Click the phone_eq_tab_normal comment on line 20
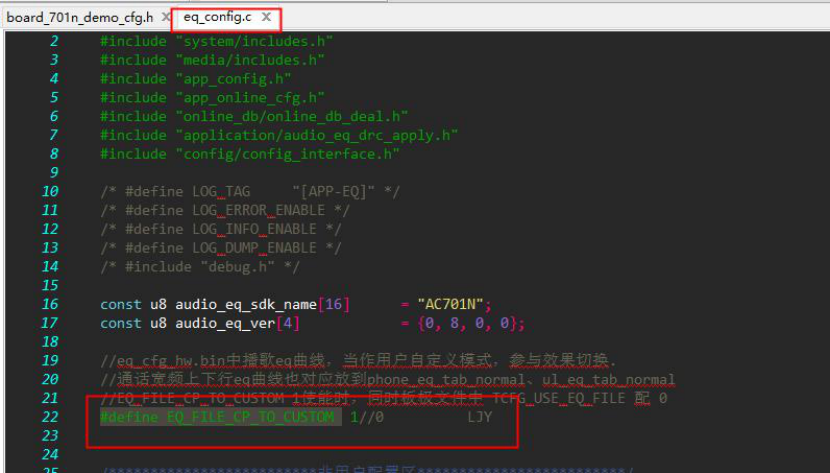The height and width of the screenshot is (473, 830). click(x=387, y=379)
